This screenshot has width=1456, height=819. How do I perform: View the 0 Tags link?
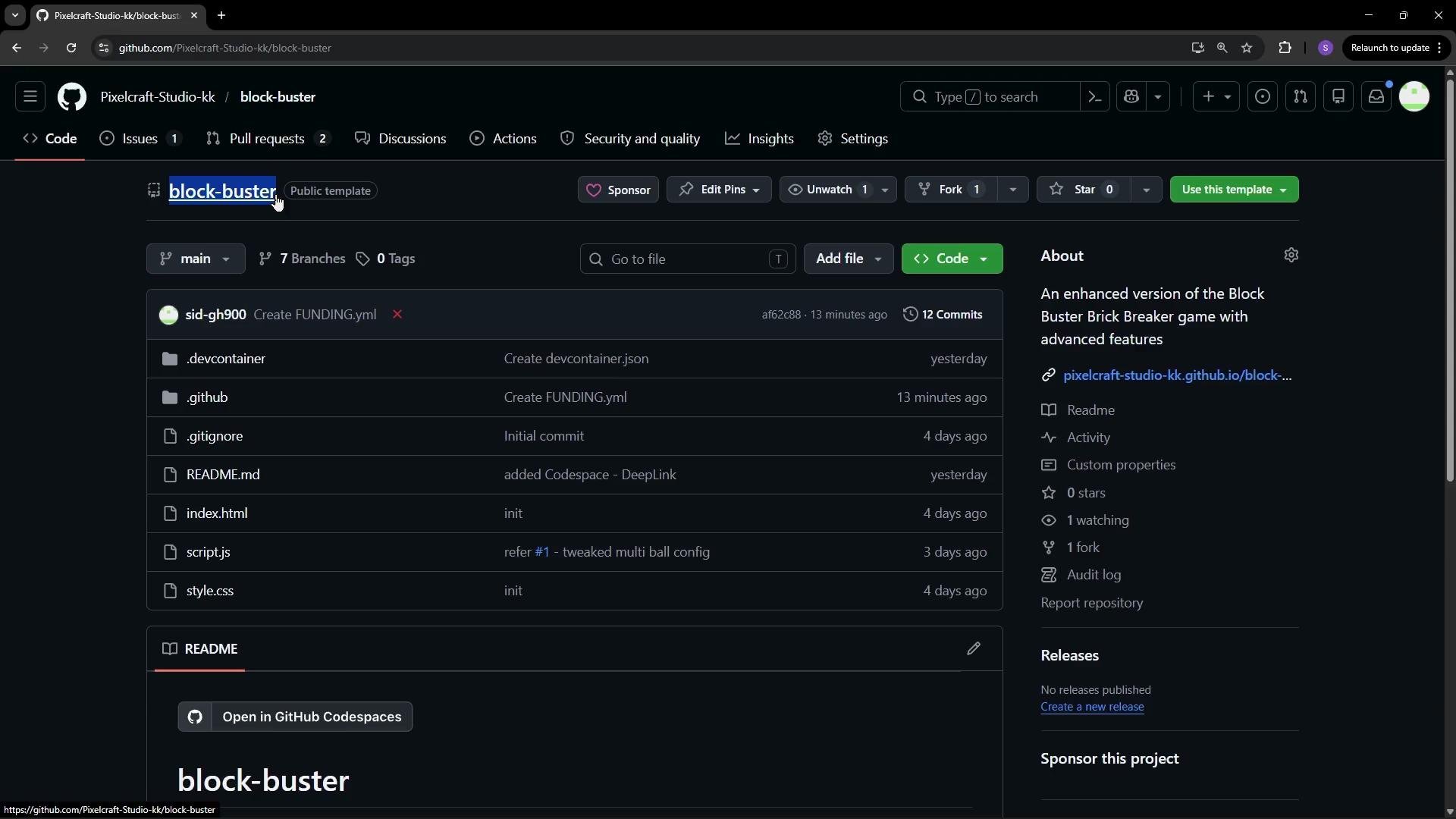pos(385,259)
